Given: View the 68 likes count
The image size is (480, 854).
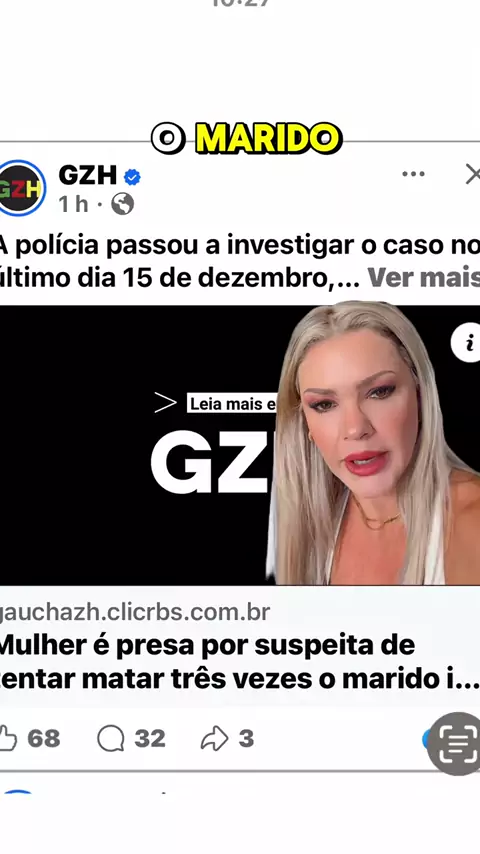Looking at the screenshot, I should tap(44, 739).
